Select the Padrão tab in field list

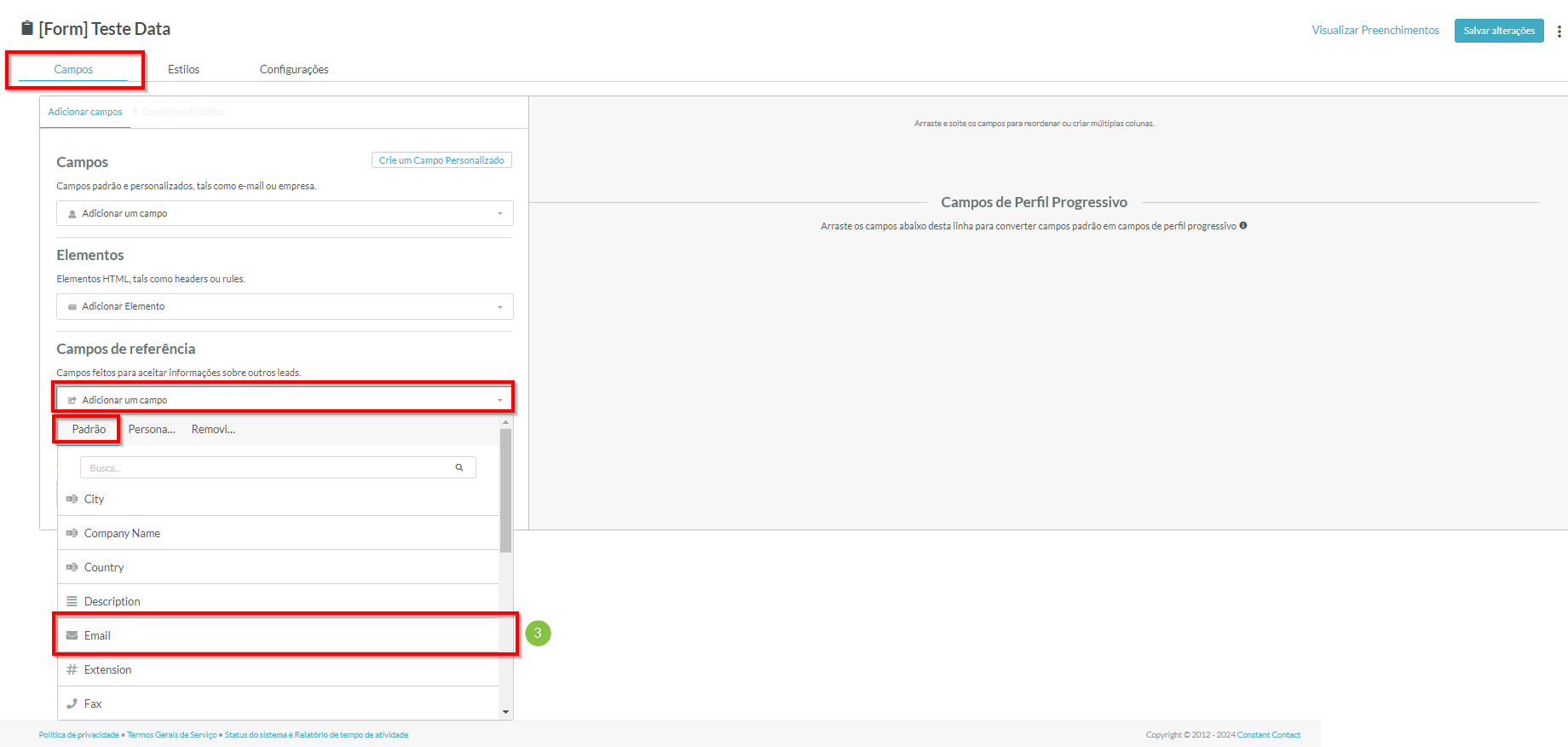89,429
